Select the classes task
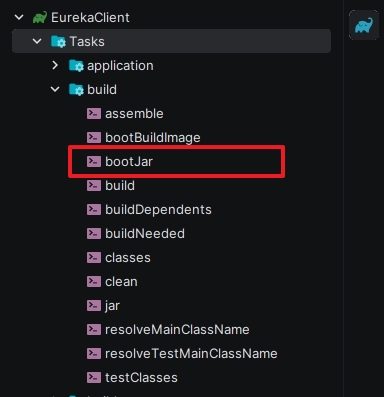Viewport: 384px width, 397px height. (x=128, y=258)
